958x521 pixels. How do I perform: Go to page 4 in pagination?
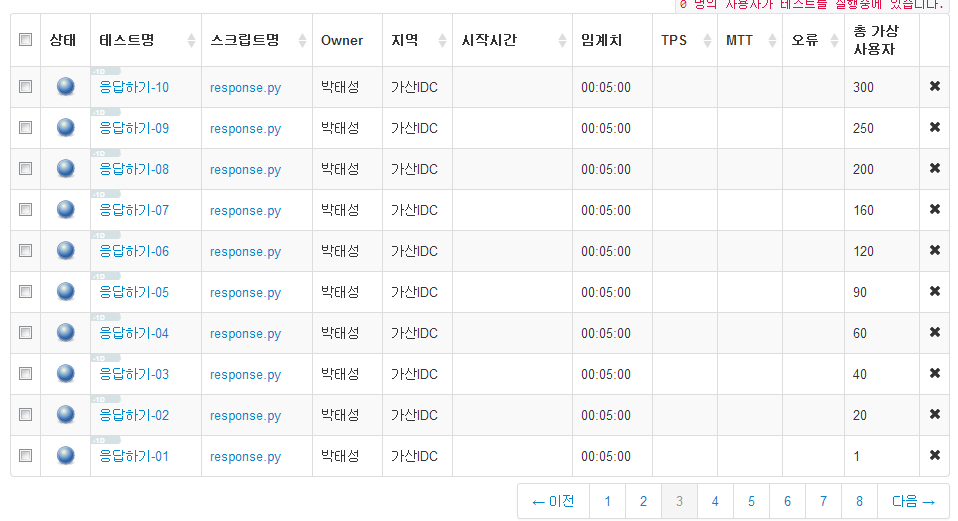coord(715,501)
